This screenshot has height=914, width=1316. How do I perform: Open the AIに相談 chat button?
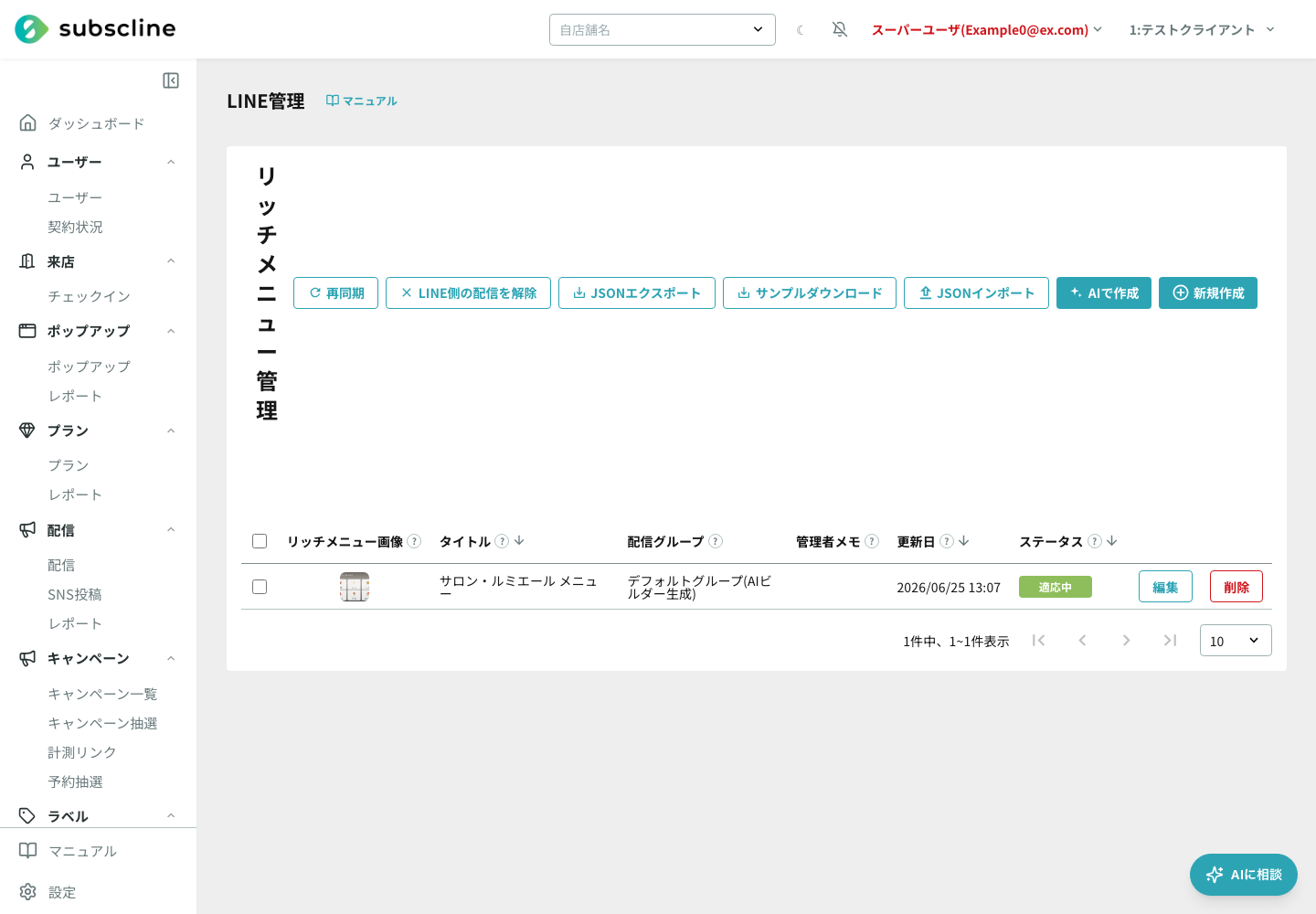1244,875
